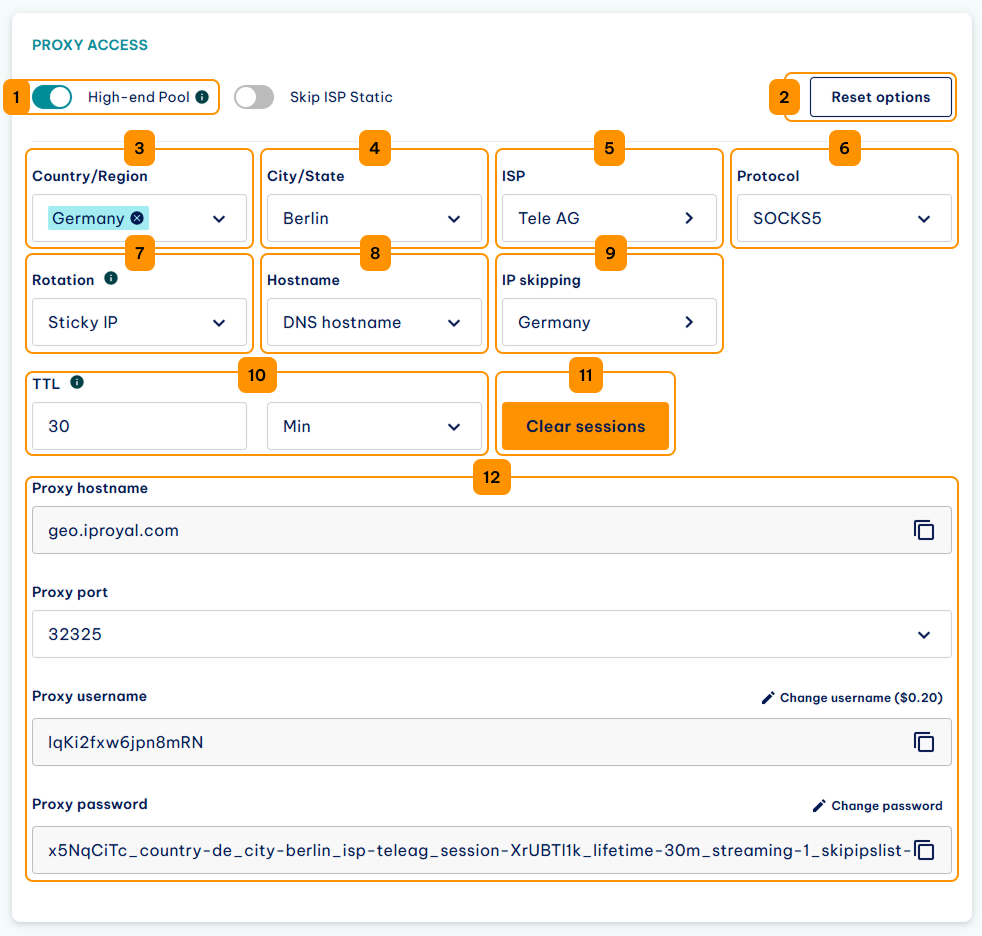
Task: Open the Rotation info icon
Action: [x=111, y=278]
